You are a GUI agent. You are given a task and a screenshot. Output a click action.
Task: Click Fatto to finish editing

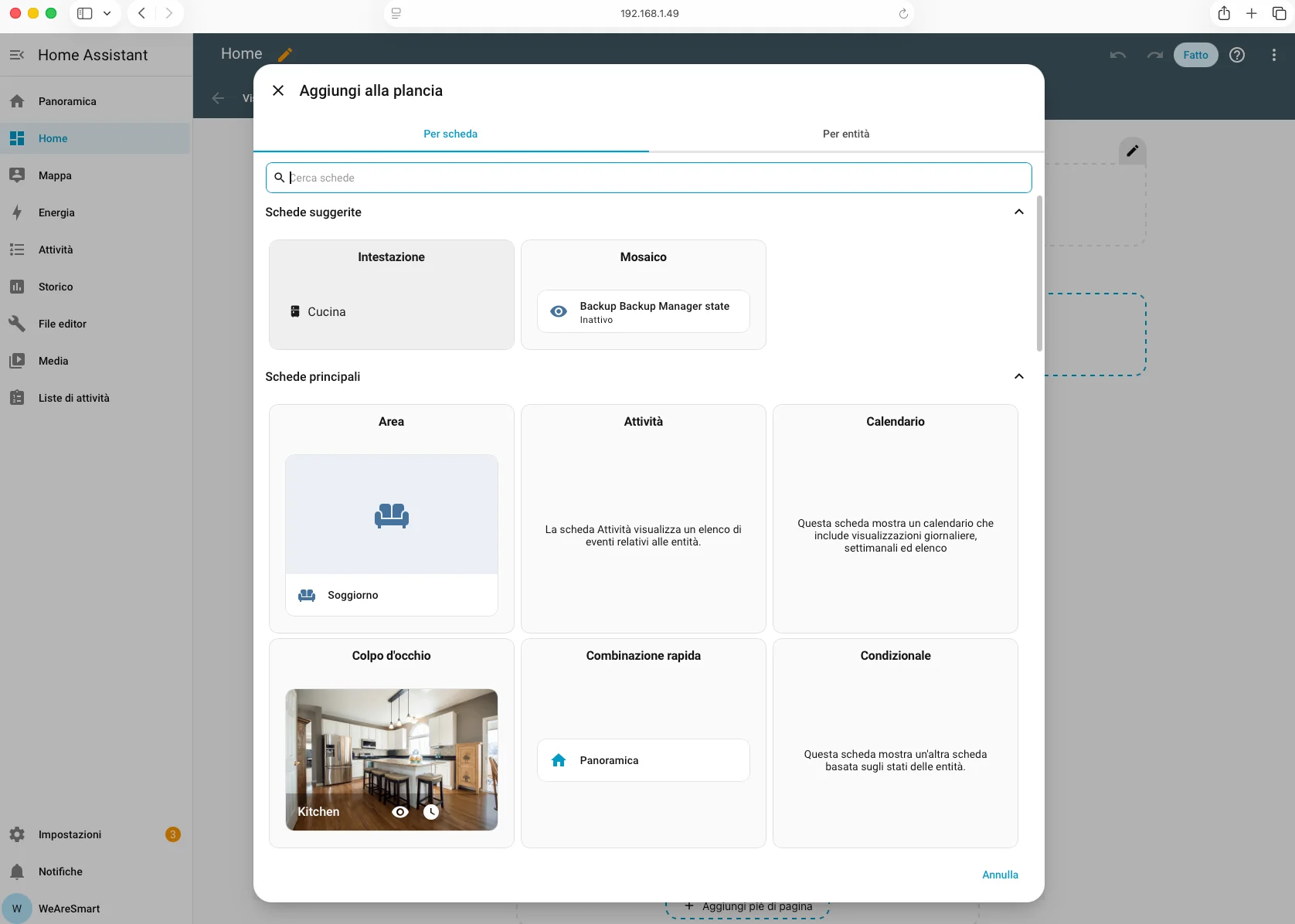1195,55
